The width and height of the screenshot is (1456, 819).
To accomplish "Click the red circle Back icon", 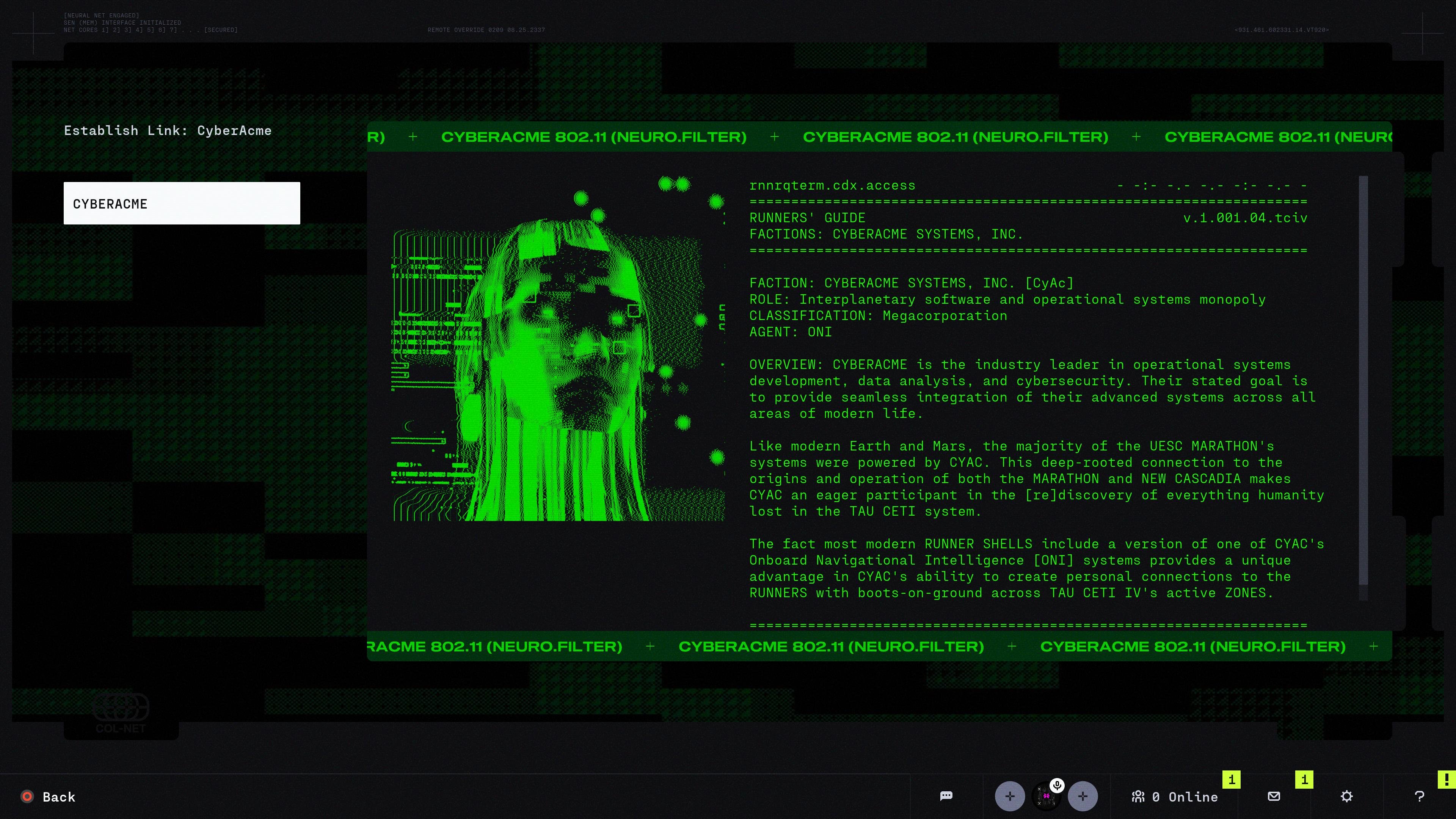I will pyautogui.click(x=27, y=796).
